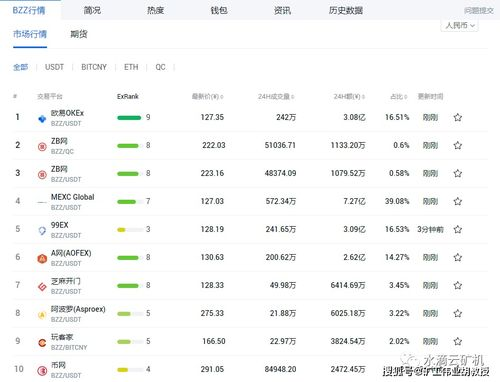Open A网(AOFEX) exchange name
Image resolution: width=500 pixels, height=382 pixels.
(x=71, y=253)
